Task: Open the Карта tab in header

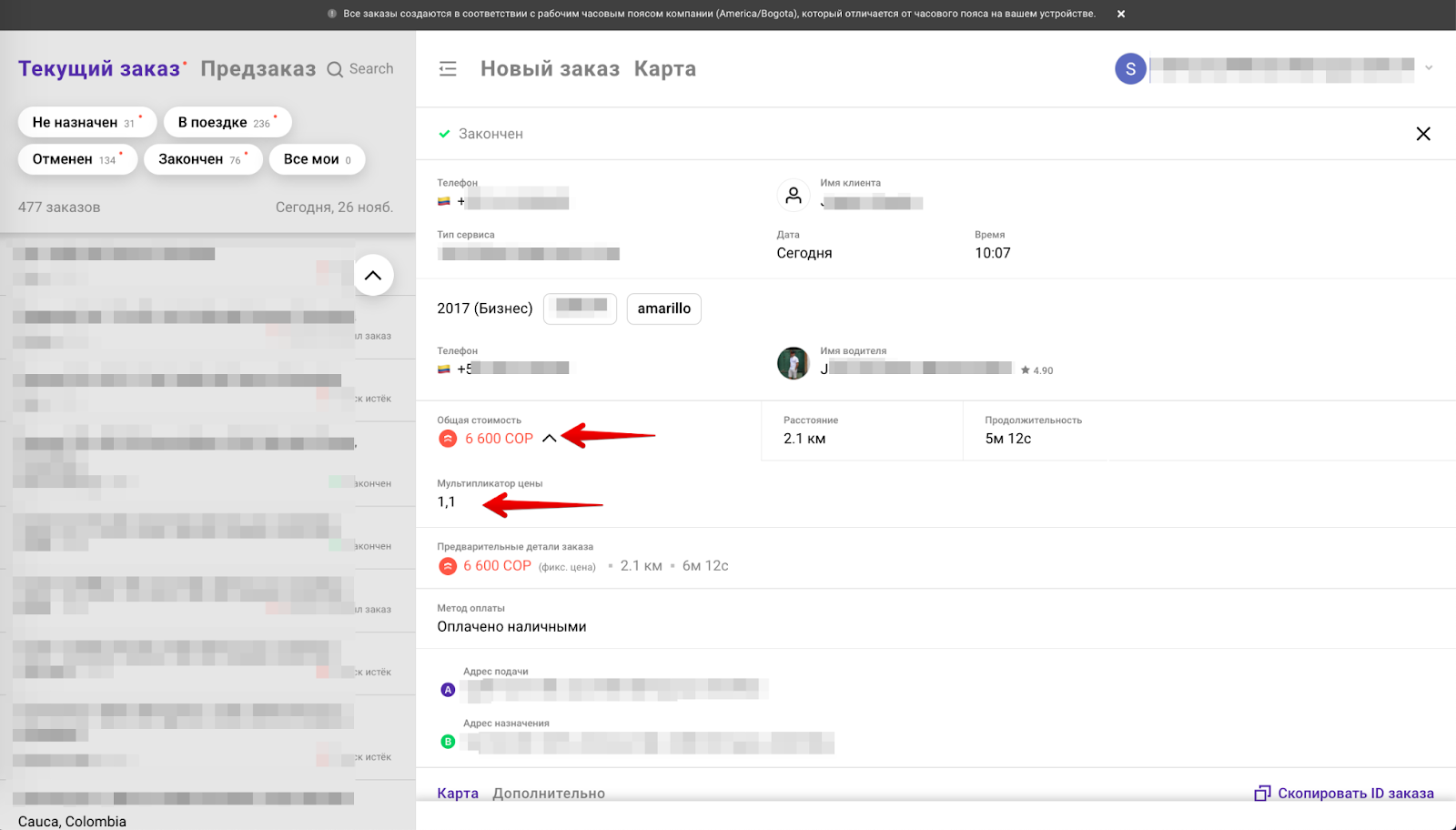Action: click(665, 69)
